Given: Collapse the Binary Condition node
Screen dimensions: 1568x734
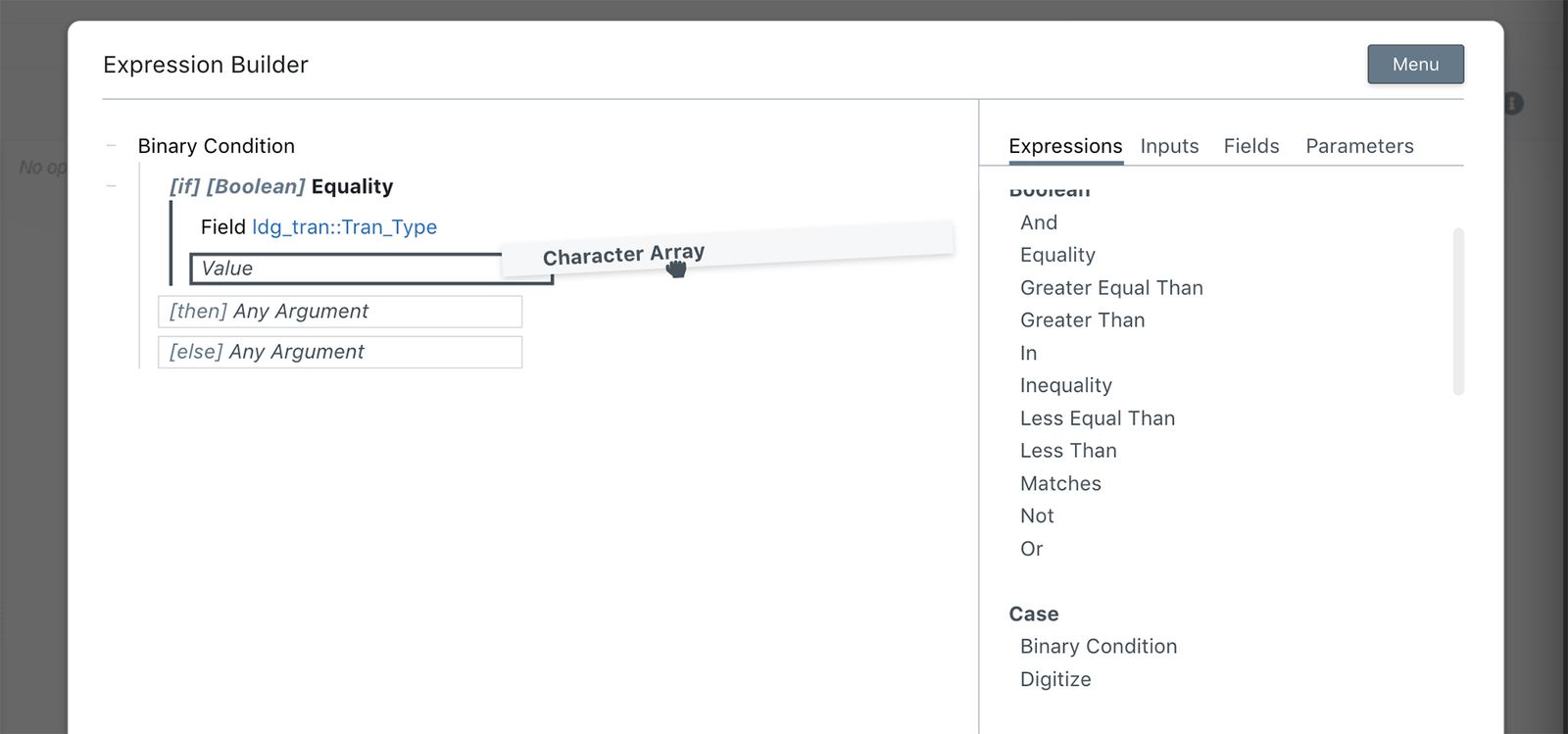Looking at the screenshot, I should click(111, 145).
